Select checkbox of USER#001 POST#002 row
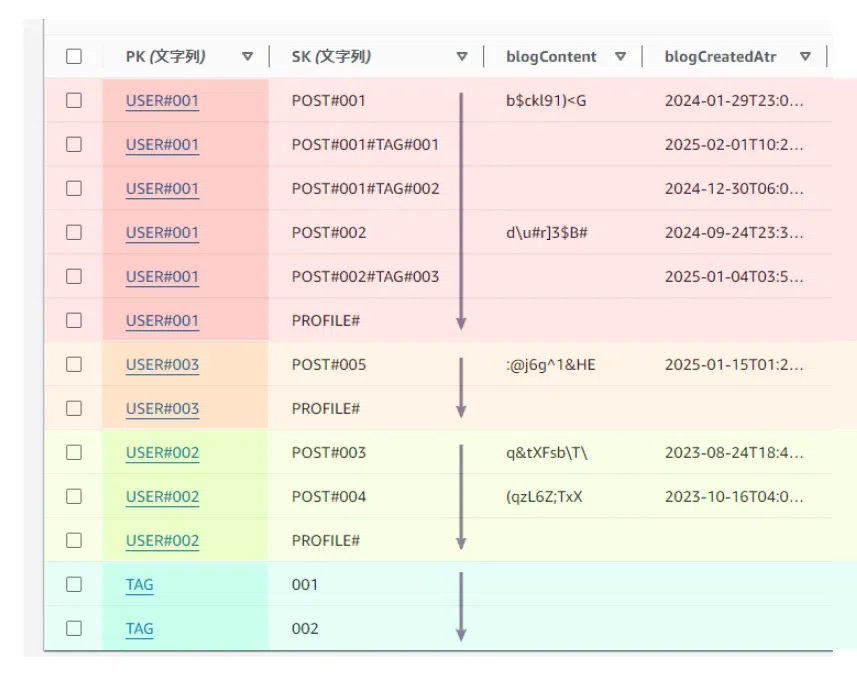This screenshot has width=857, height=677. point(74,232)
